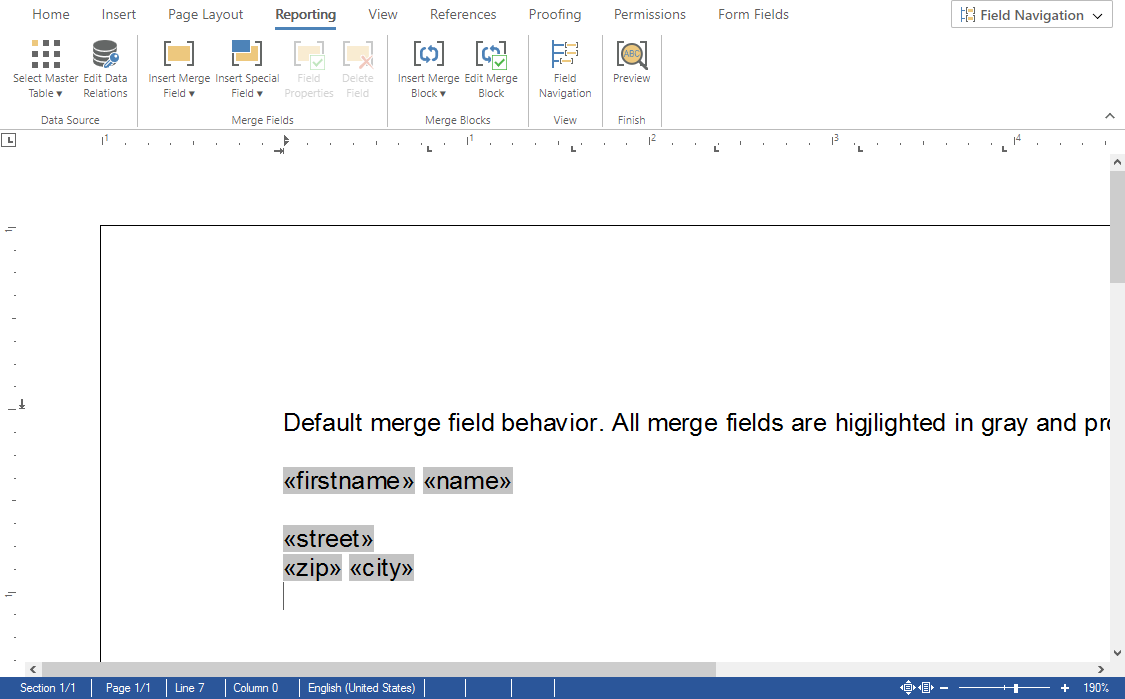Open the Page Layout tab
Screen dimensions: 1125x699
coord(205,14)
